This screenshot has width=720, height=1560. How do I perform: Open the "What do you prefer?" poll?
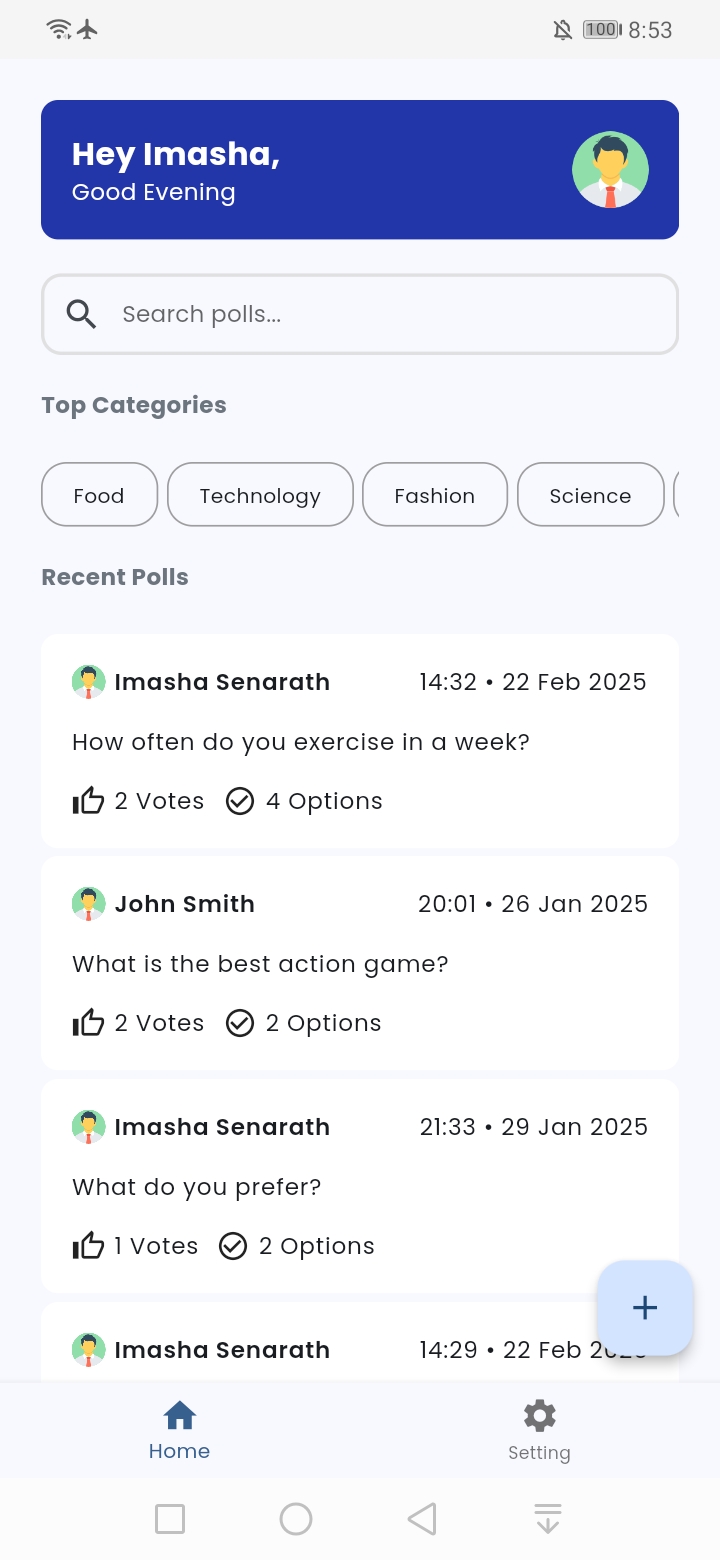pyautogui.click(x=197, y=1187)
